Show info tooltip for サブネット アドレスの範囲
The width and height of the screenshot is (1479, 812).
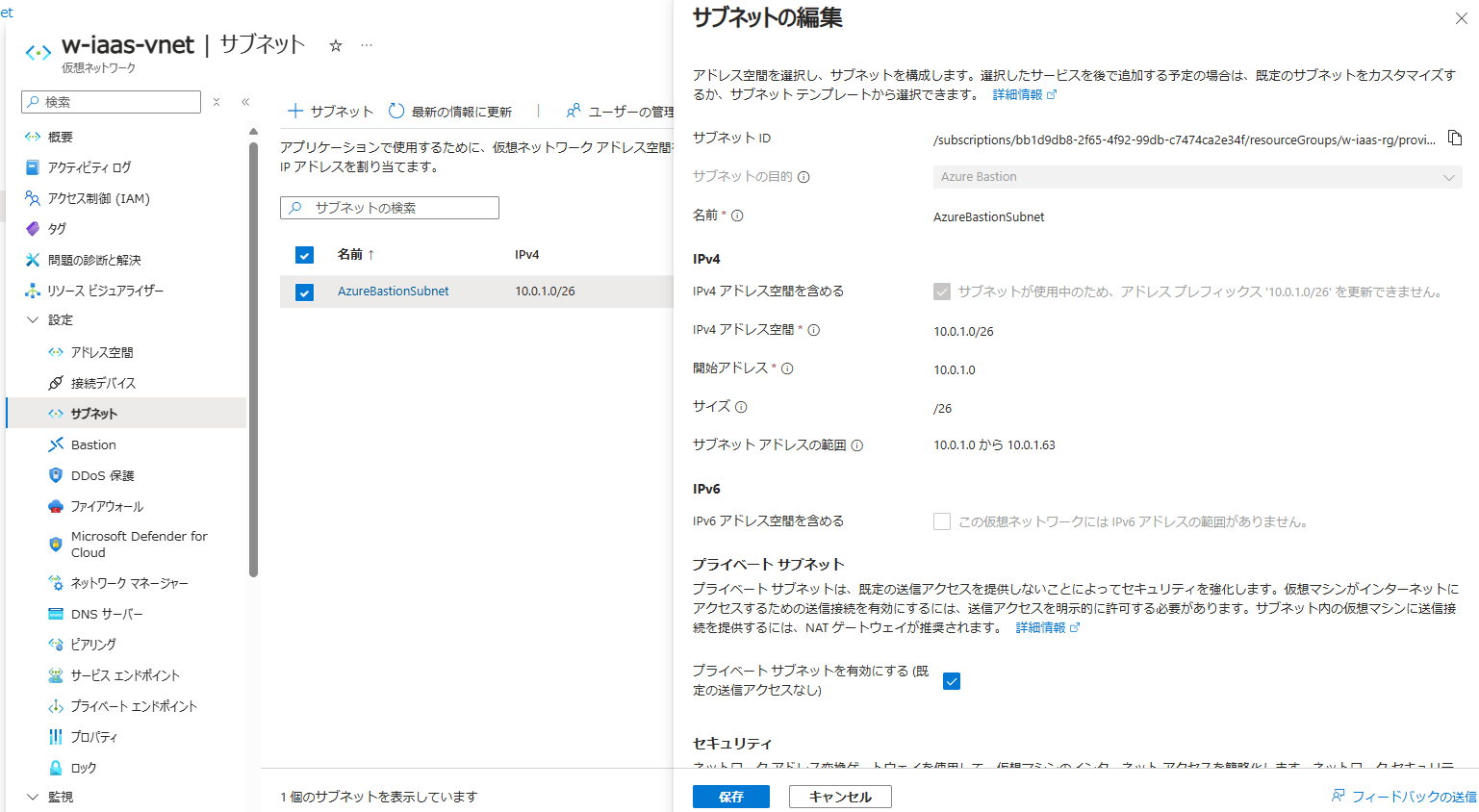pyautogui.click(x=856, y=445)
